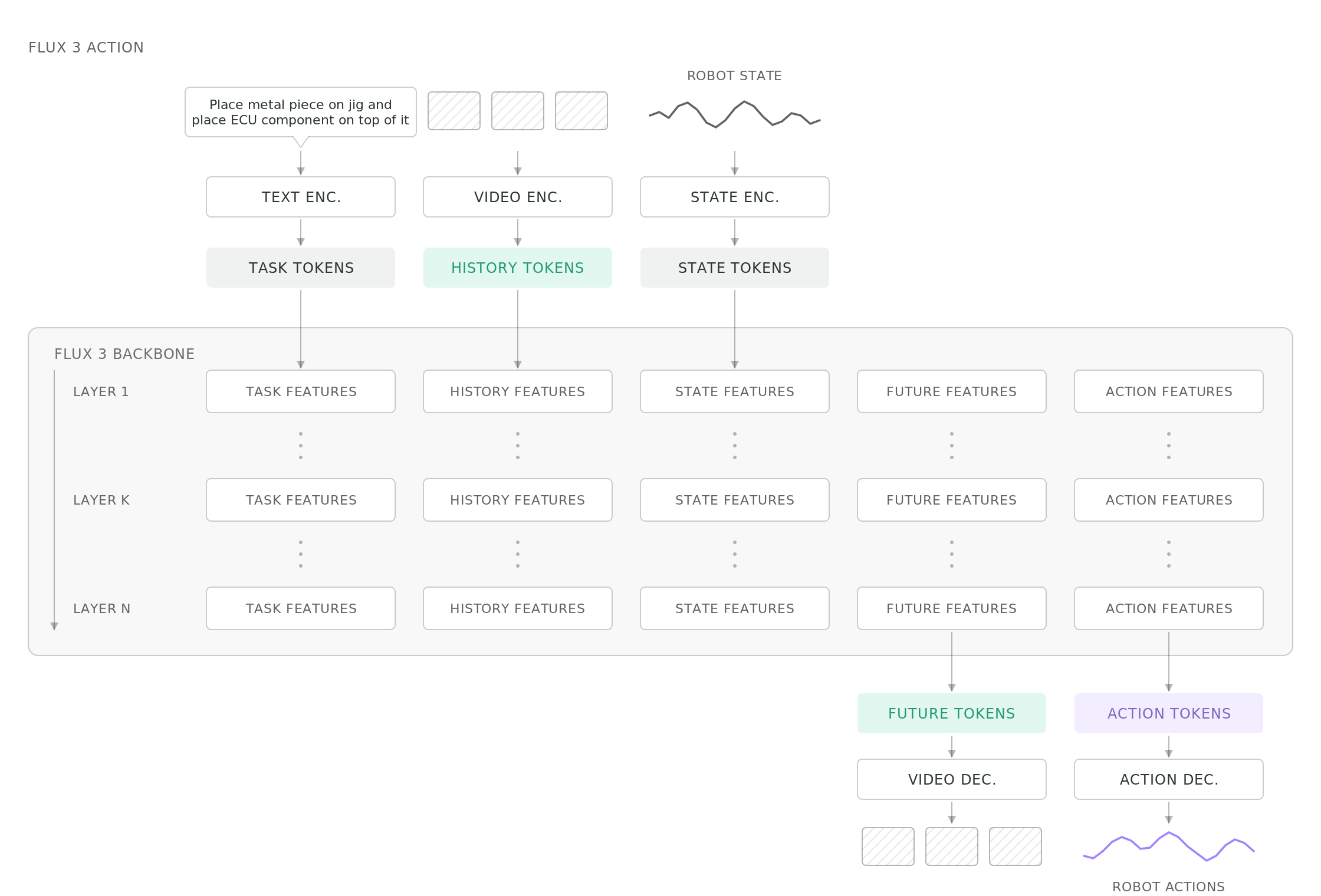
Task: Click FUTURE FEATURES in the Layer N row
Action: [x=952, y=608]
